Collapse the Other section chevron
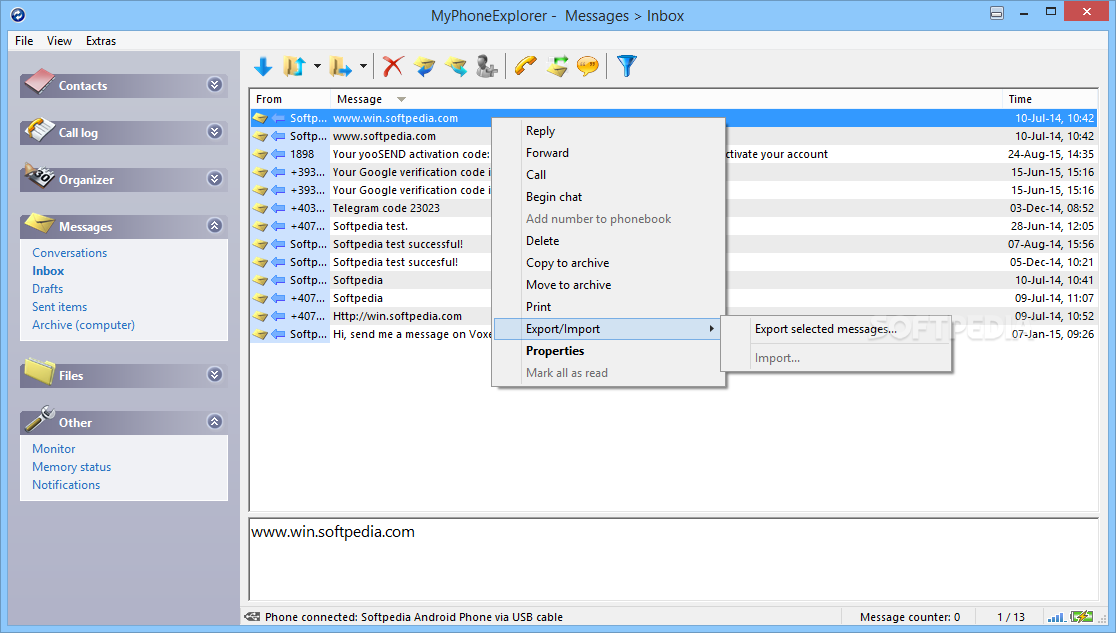 click(x=215, y=422)
